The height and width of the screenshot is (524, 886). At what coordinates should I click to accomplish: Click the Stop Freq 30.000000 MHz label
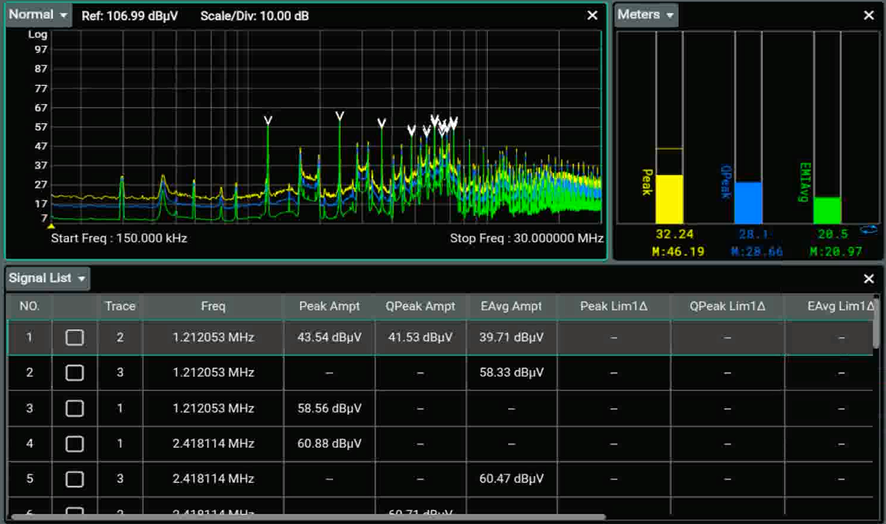[526, 238]
